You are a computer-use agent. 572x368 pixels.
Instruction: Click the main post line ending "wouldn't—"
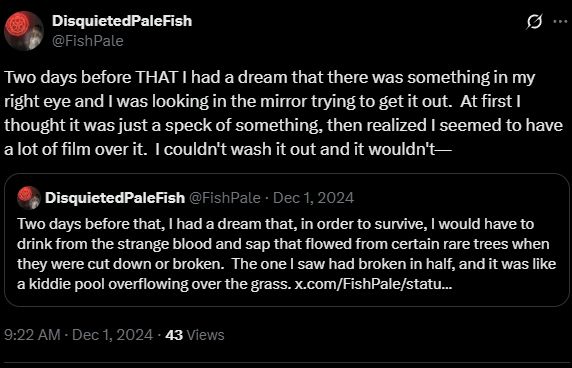[x=228, y=149]
